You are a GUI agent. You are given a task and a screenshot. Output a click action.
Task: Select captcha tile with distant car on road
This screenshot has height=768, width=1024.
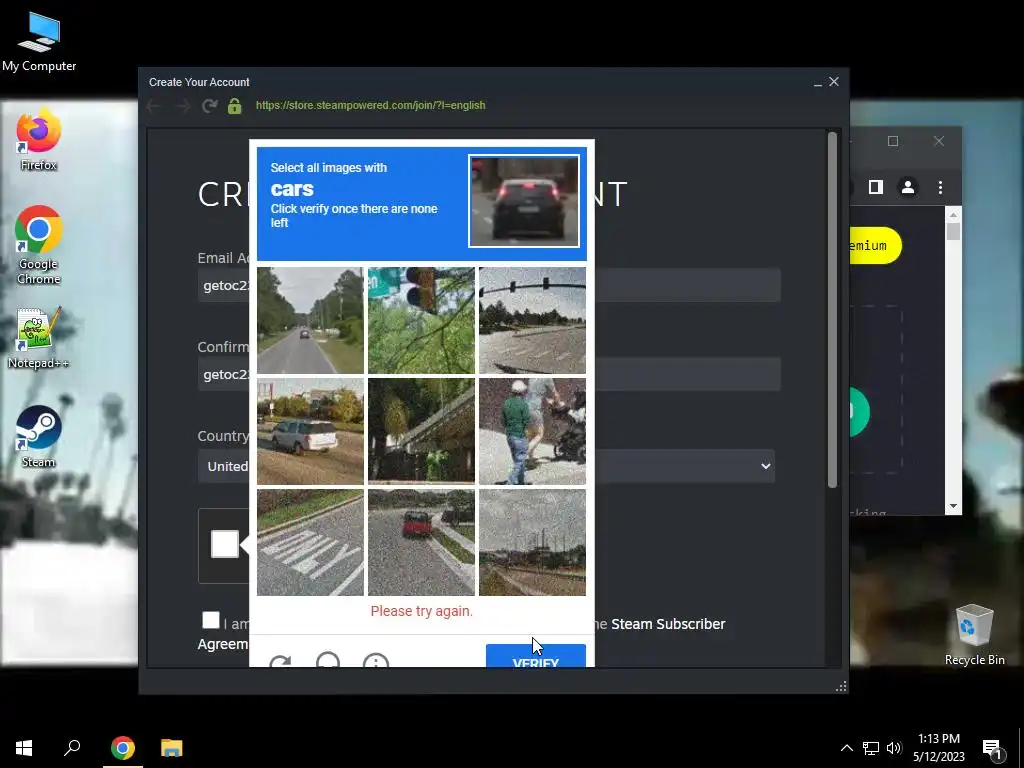coord(310,320)
